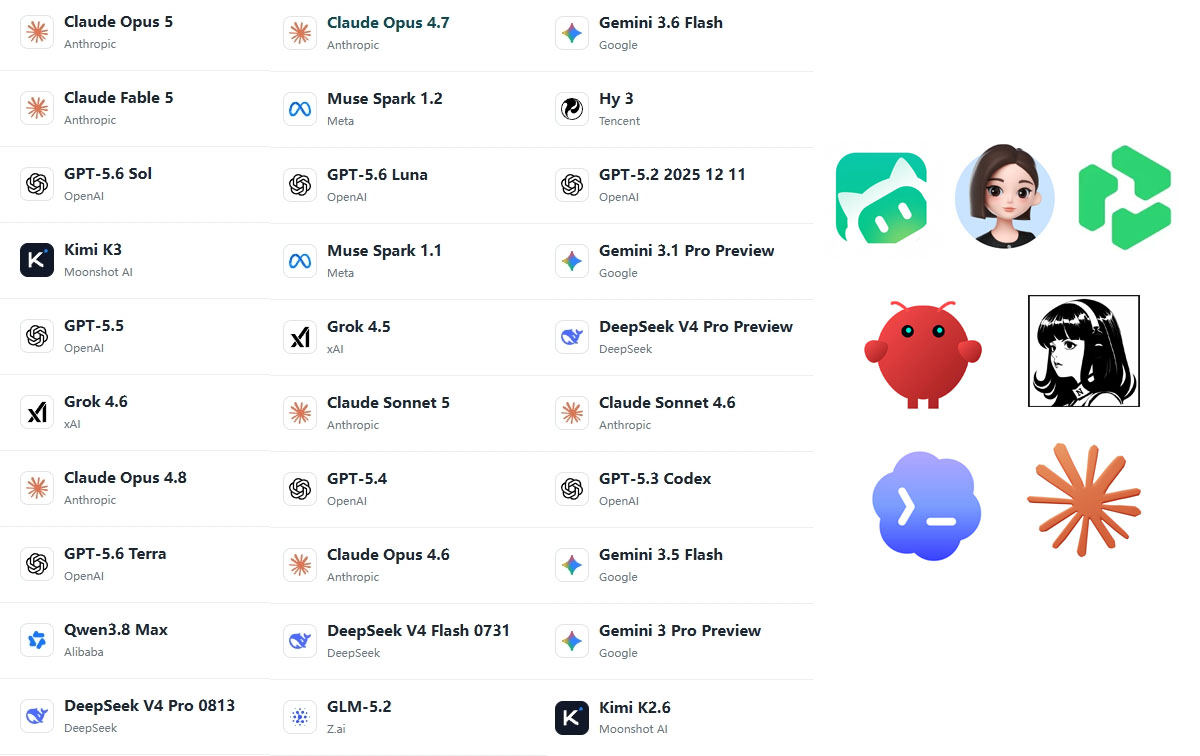Click 'Moonshot AI' under Kimi K3
Viewport: 1200px width, 756px height.
98,272
